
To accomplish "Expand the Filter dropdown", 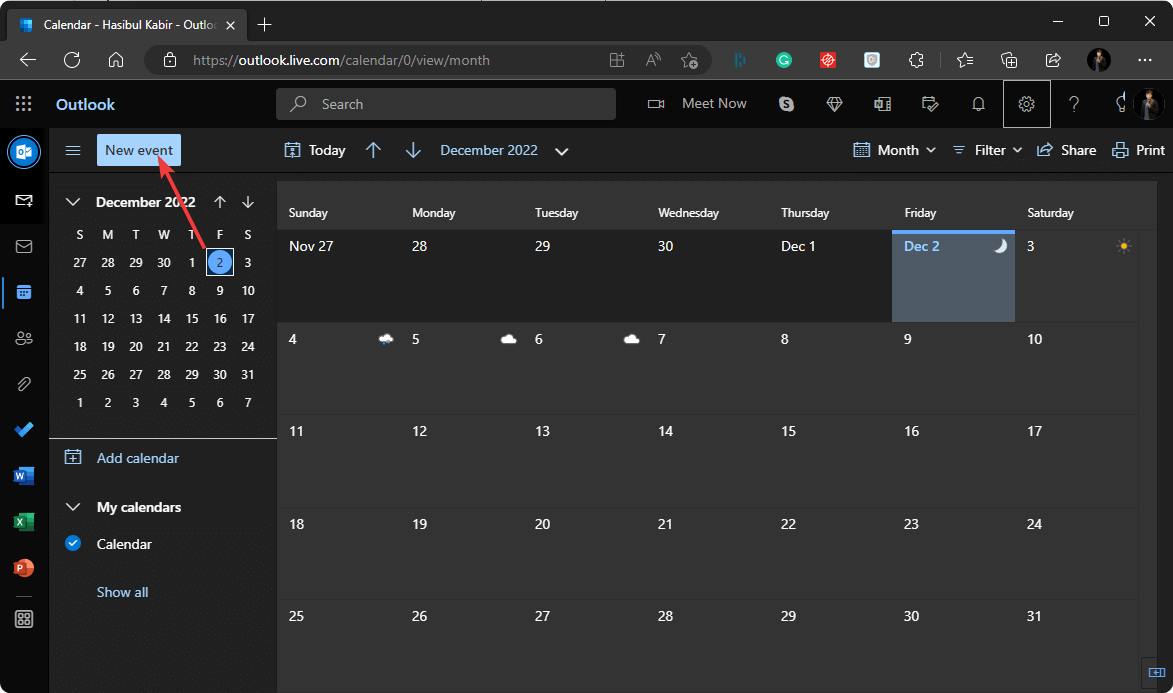I will (987, 150).
